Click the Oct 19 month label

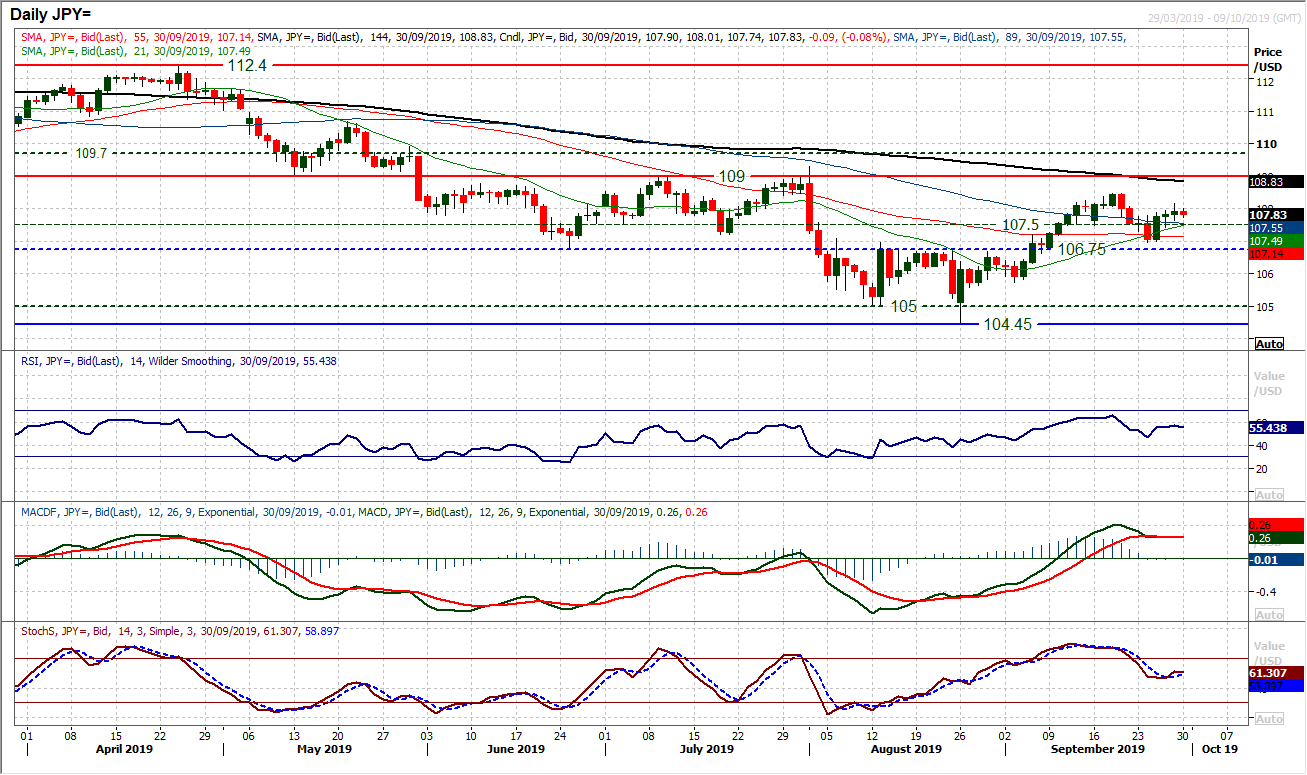[1220, 749]
